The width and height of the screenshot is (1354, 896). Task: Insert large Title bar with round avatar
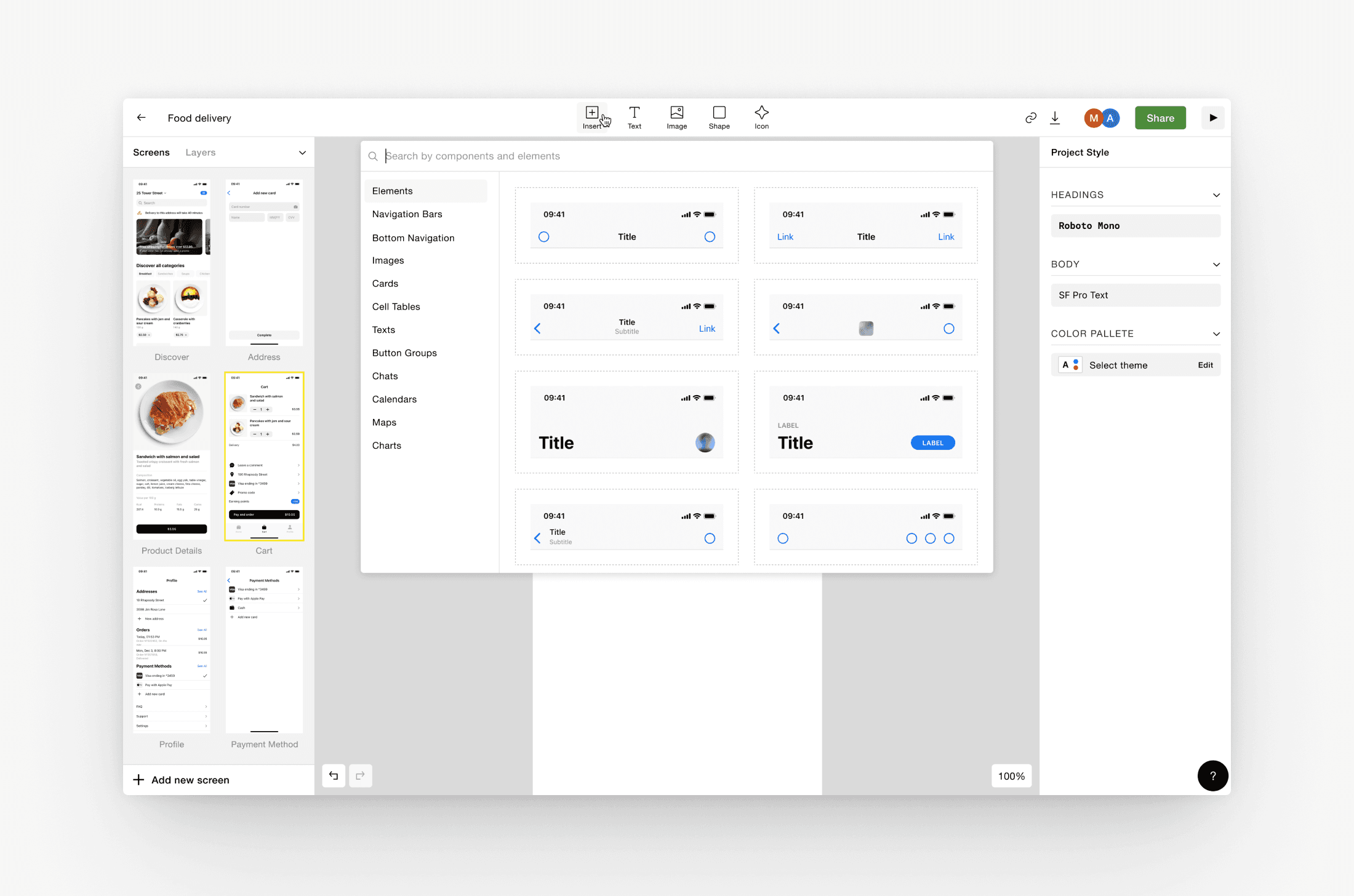coord(627,422)
